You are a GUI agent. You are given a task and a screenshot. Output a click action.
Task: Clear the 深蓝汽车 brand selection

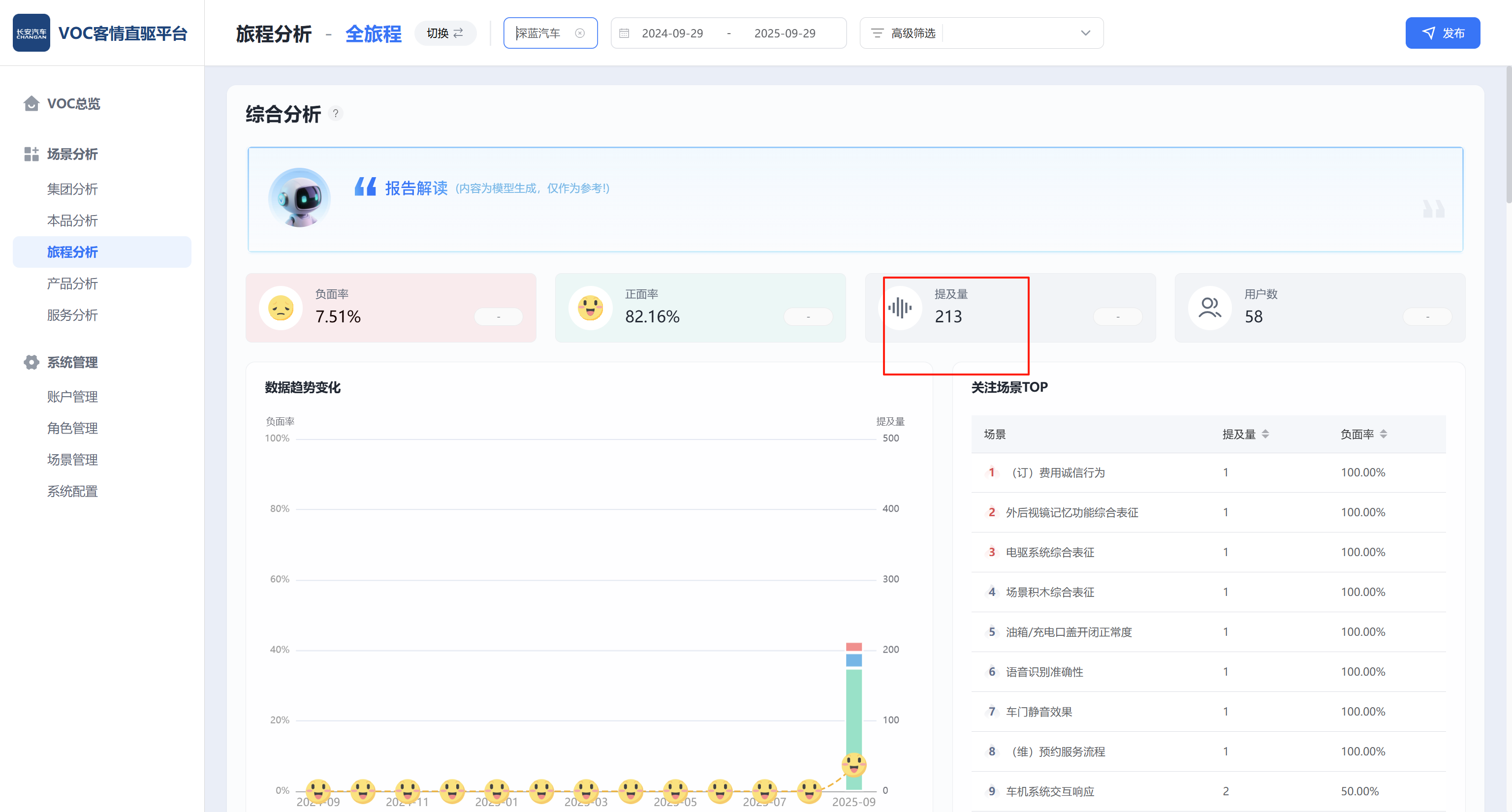[579, 33]
